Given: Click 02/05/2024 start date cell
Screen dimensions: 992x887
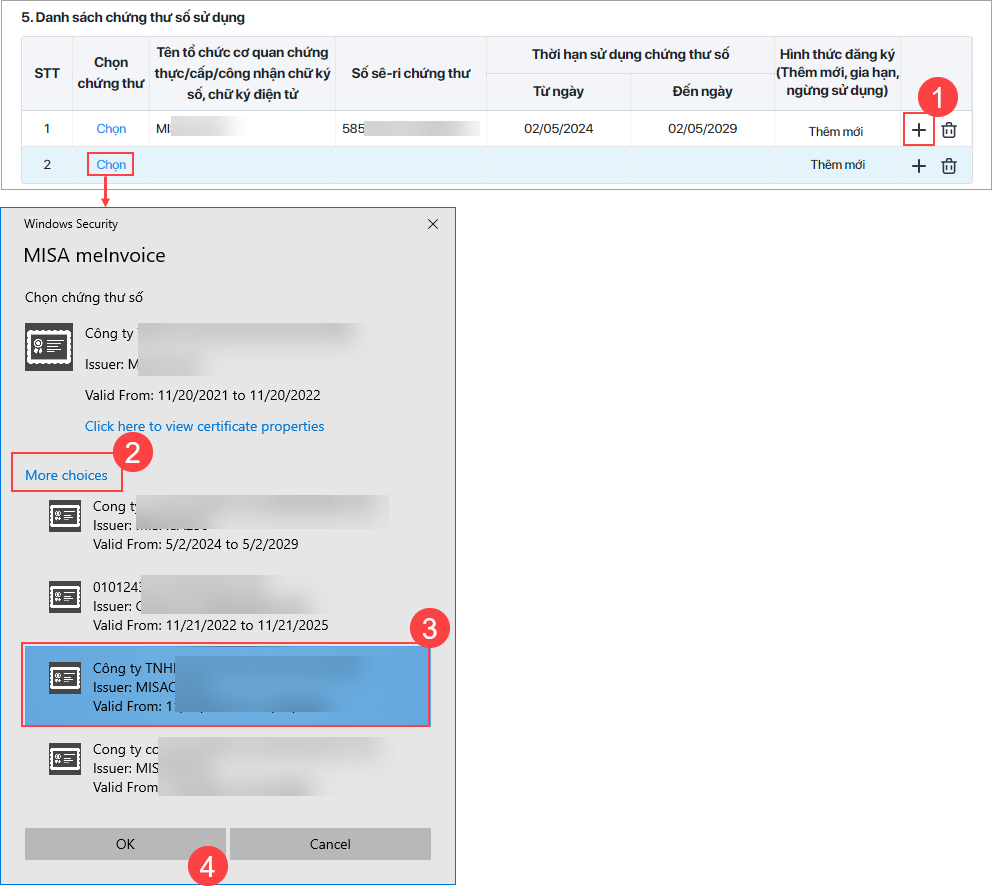Looking at the screenshot, I should click(x=559, y=128).
